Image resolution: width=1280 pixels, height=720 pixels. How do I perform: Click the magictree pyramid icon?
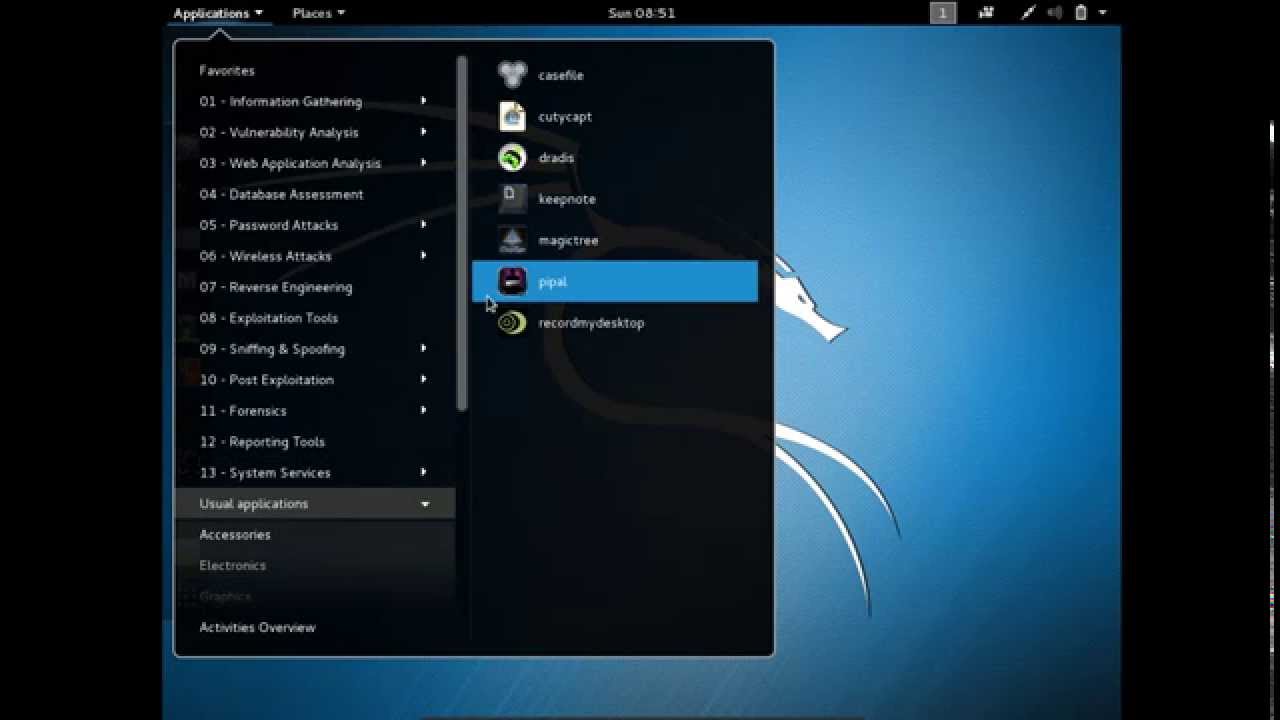[x=512, y=240]
